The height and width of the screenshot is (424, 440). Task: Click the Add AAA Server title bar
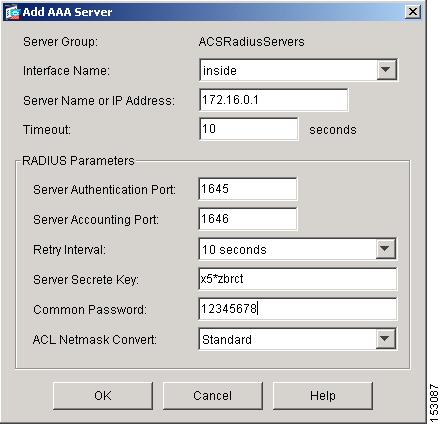point(213,12)
